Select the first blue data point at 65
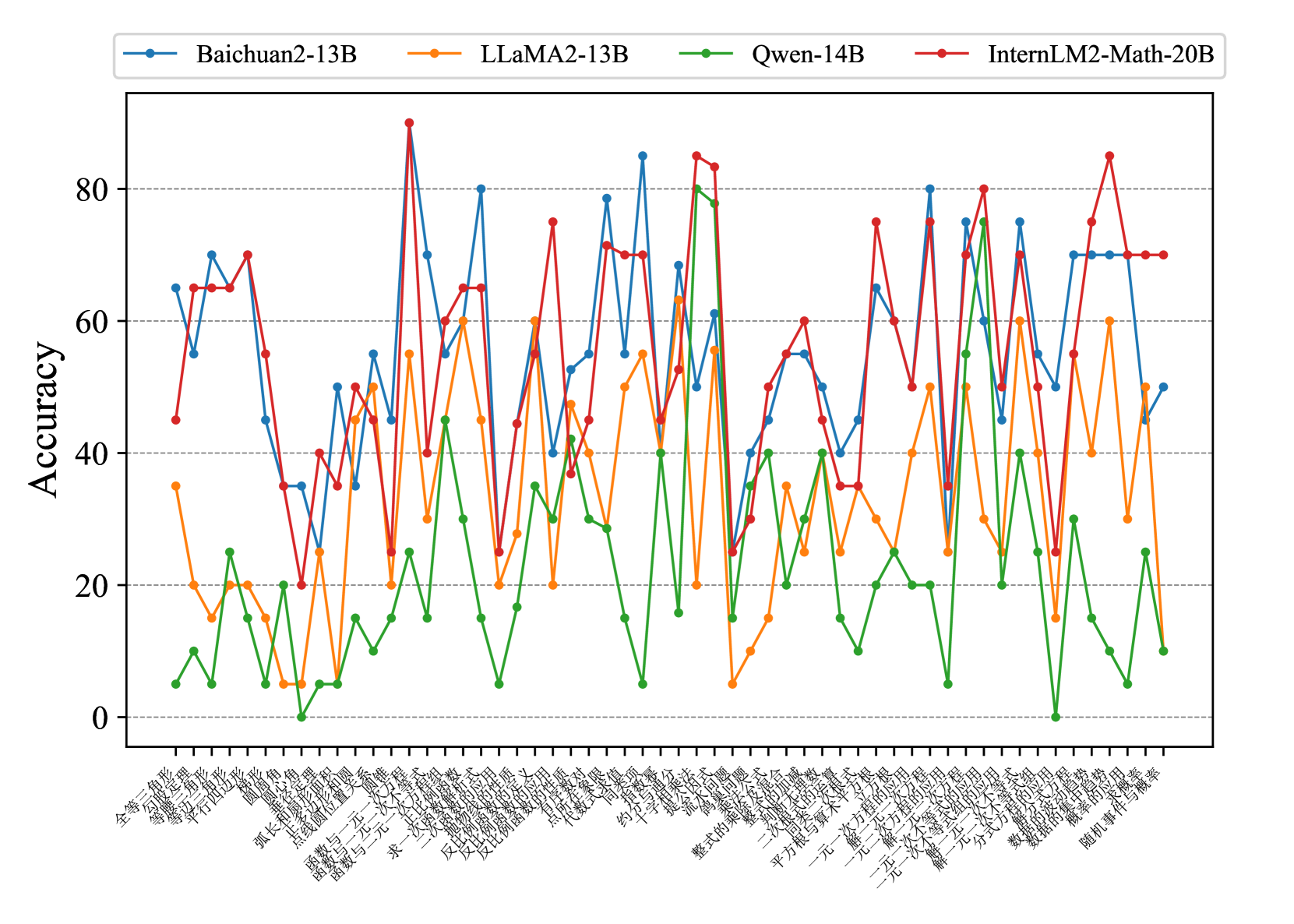This screenshot has height=924, width=1294. point(176,288)
